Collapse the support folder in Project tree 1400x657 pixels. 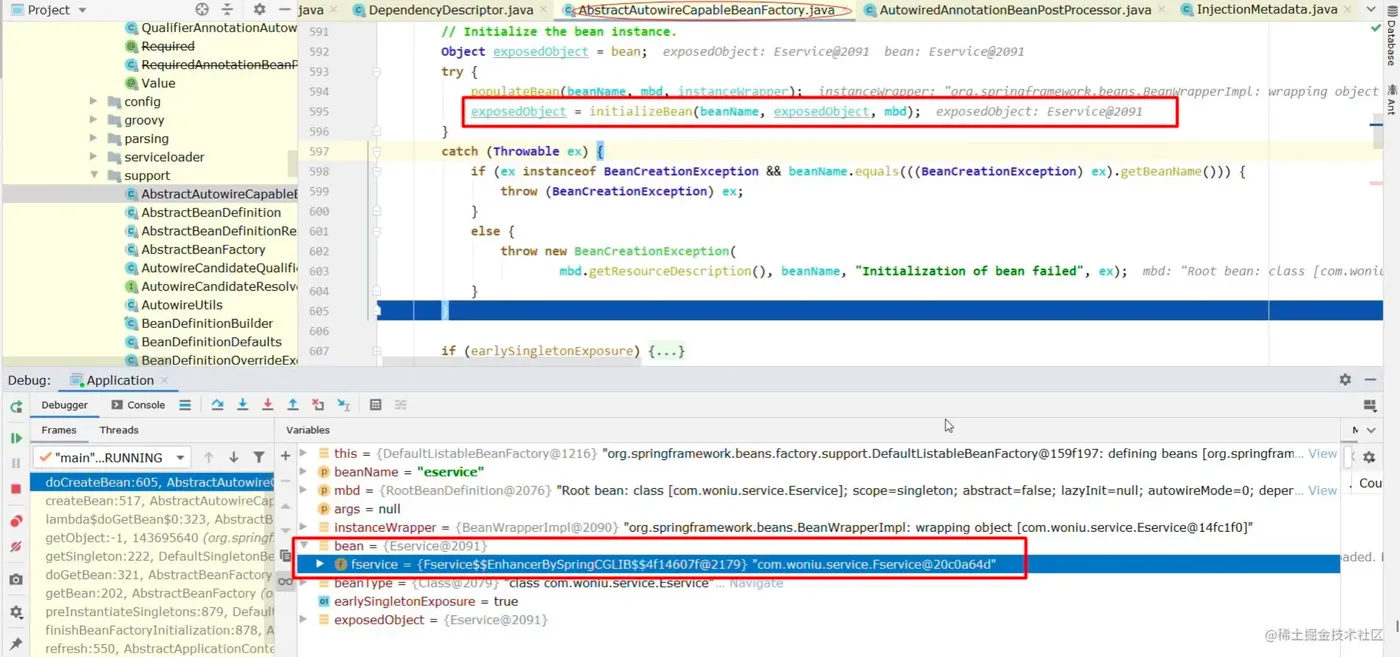click(94, 175)
